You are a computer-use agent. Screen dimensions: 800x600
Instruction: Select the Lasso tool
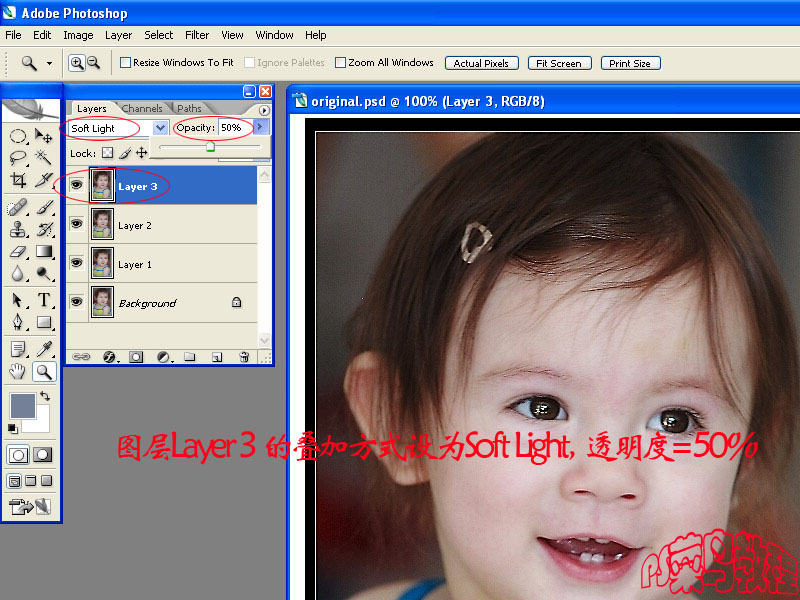[18, 158]
